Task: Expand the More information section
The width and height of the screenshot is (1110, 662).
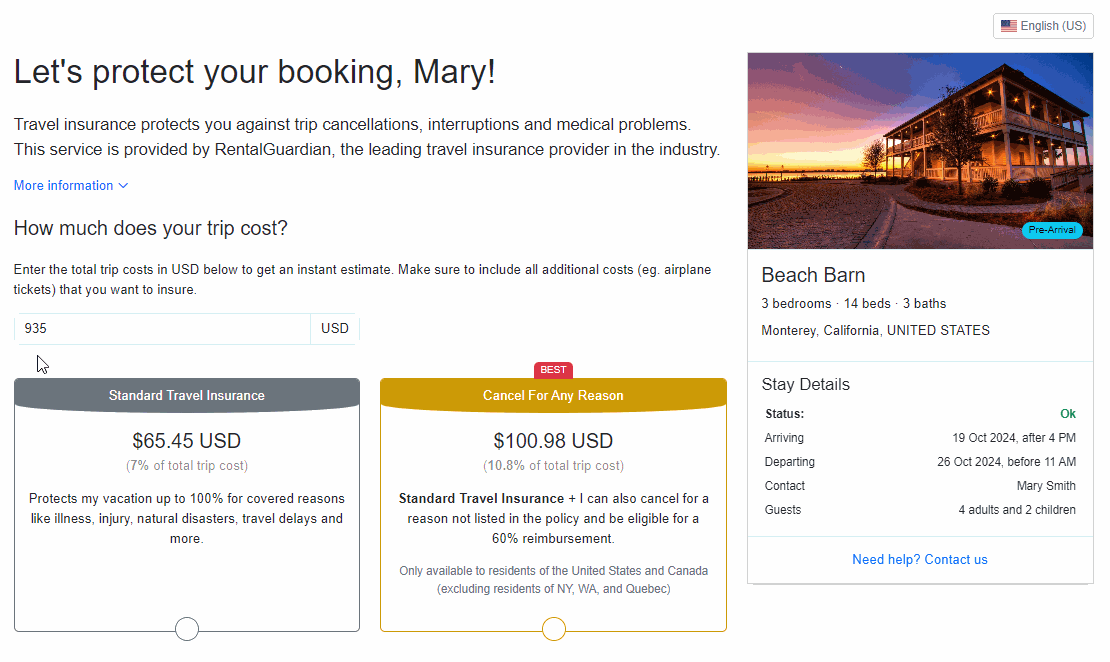Action: coord(64,186)
